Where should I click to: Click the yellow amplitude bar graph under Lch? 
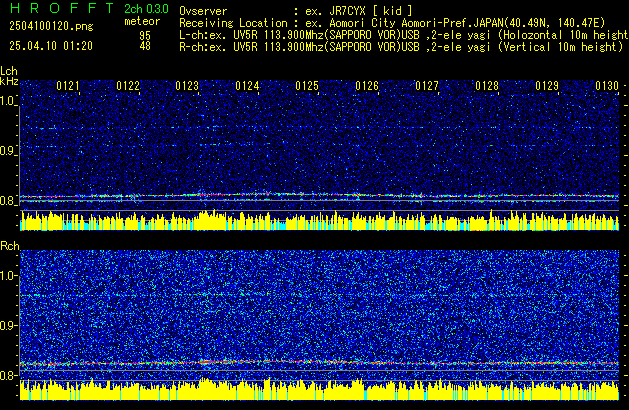[x=319, y=221]
